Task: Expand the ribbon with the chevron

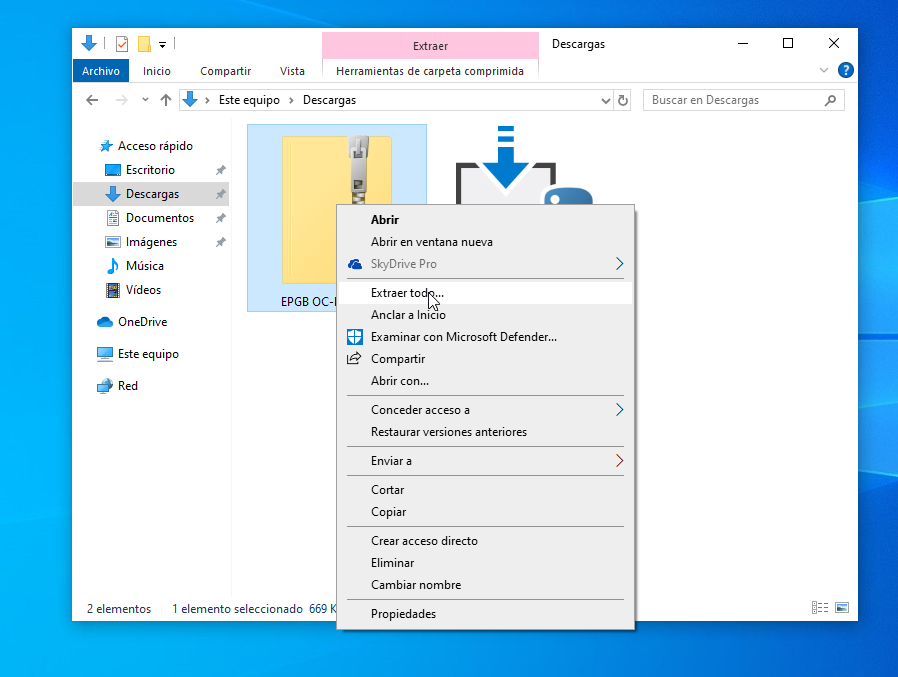Action: click(824, 70)
